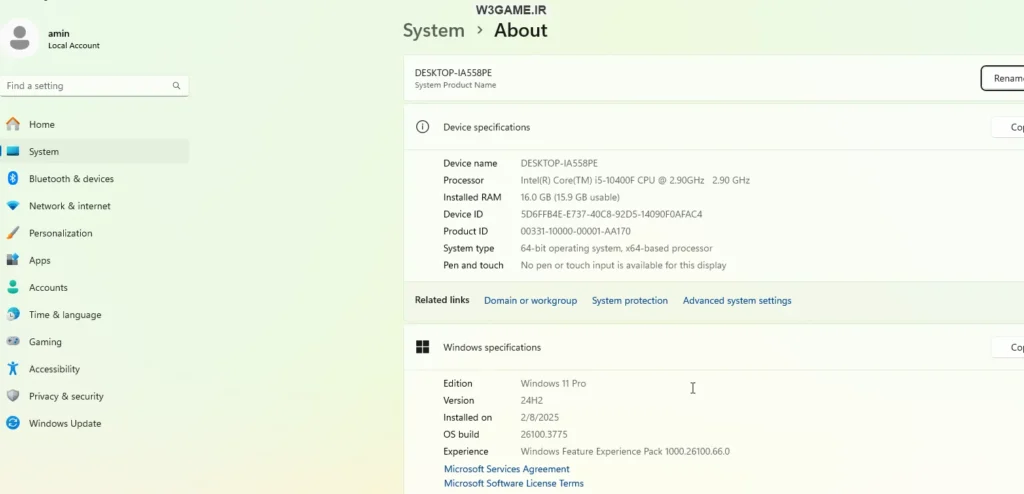The height and width of the screenshot is (494, 1024).
Task: Open Time & language settings
Action: click(95, 315)
